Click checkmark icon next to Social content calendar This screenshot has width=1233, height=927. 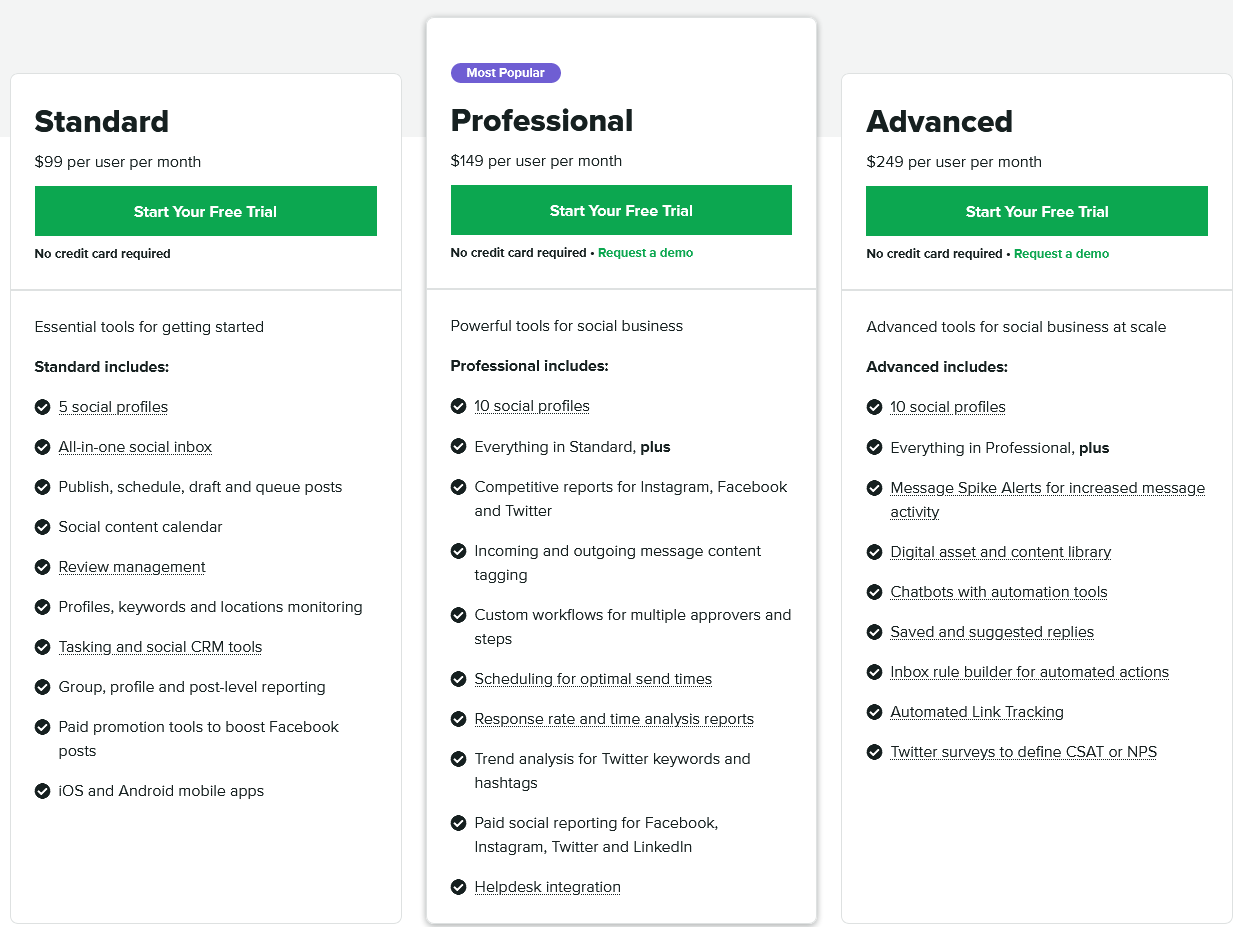[42, 527]
